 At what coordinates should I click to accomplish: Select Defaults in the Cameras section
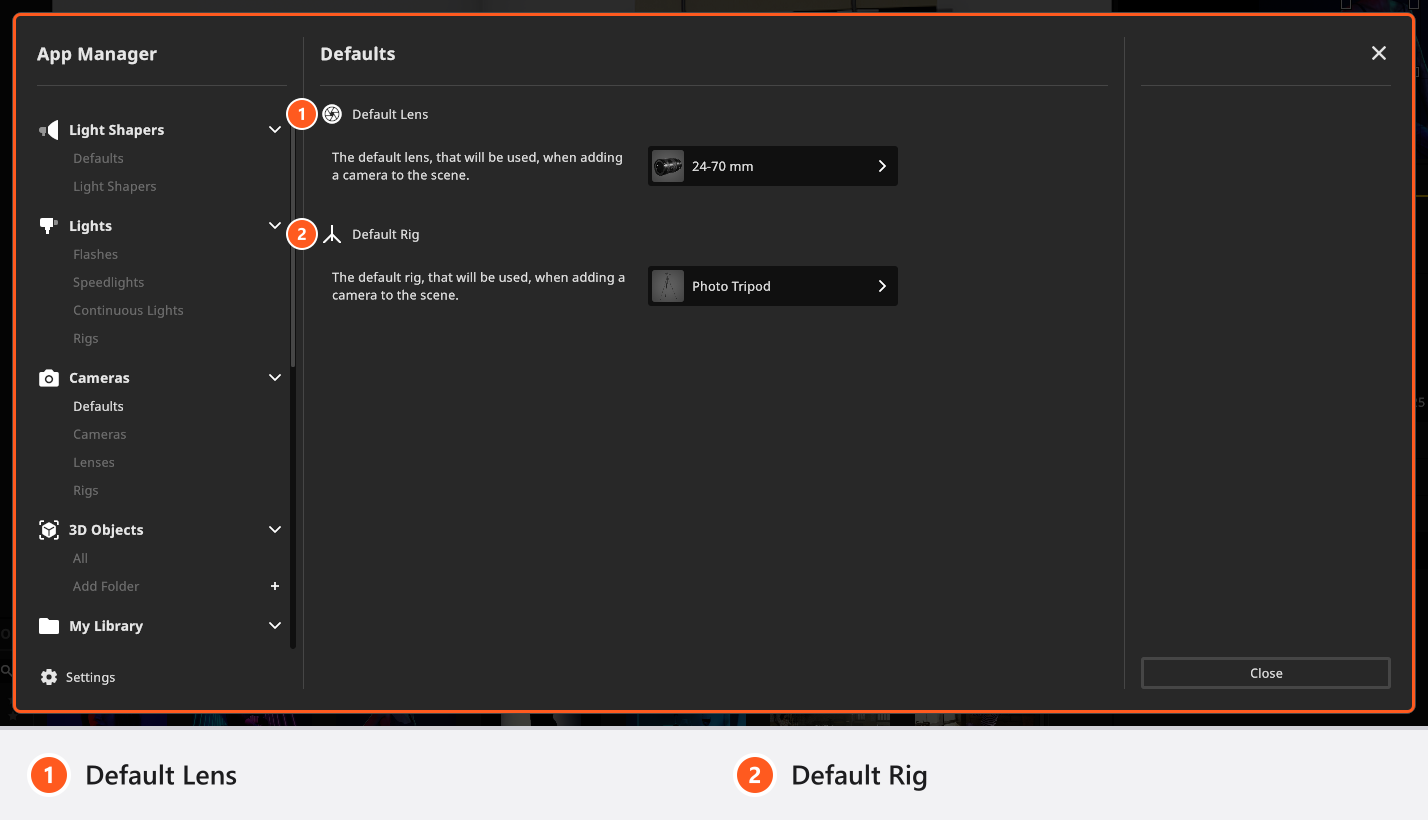pyautogui.click(x=98, y=406)
